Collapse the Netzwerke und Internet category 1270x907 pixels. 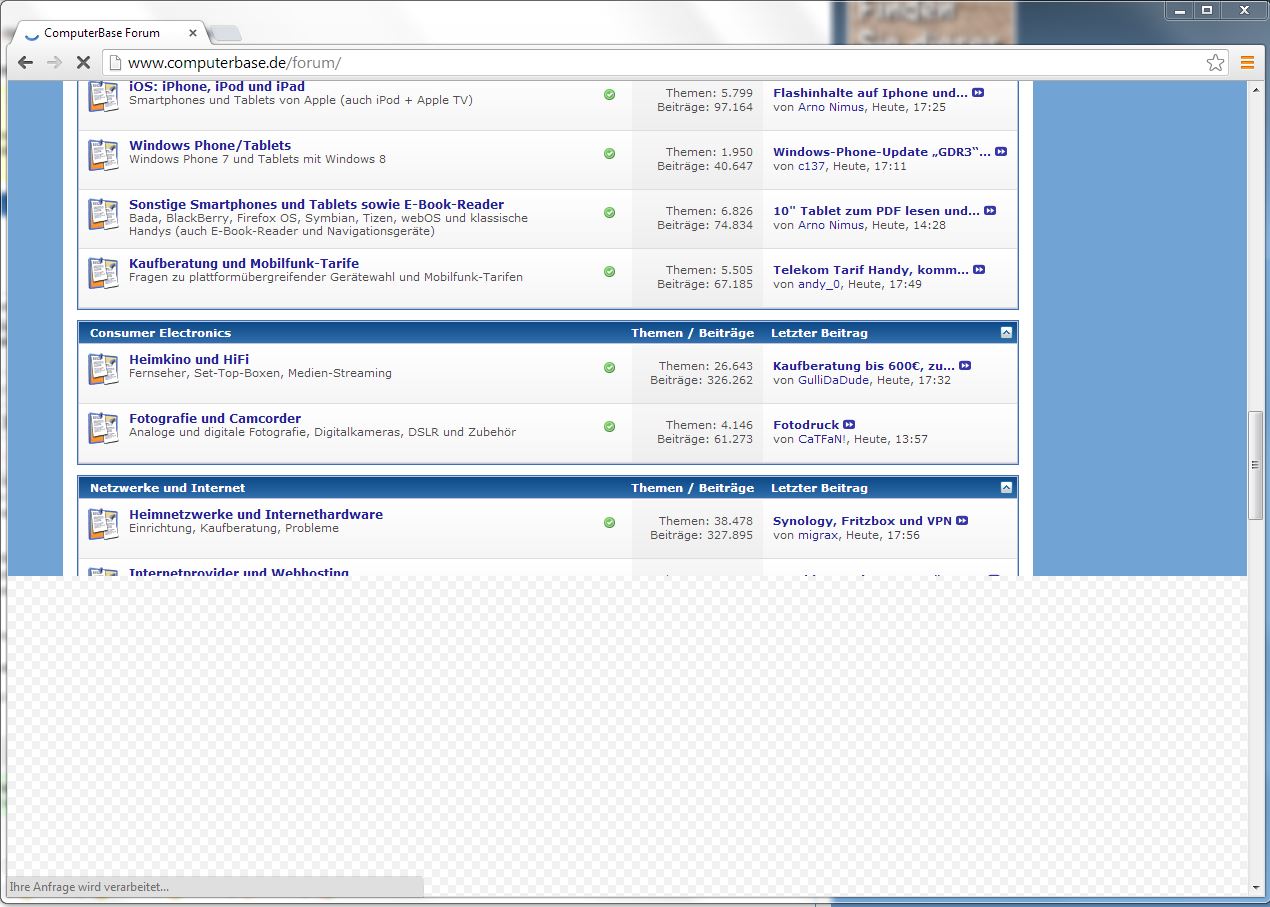[x=1006, y=488]
